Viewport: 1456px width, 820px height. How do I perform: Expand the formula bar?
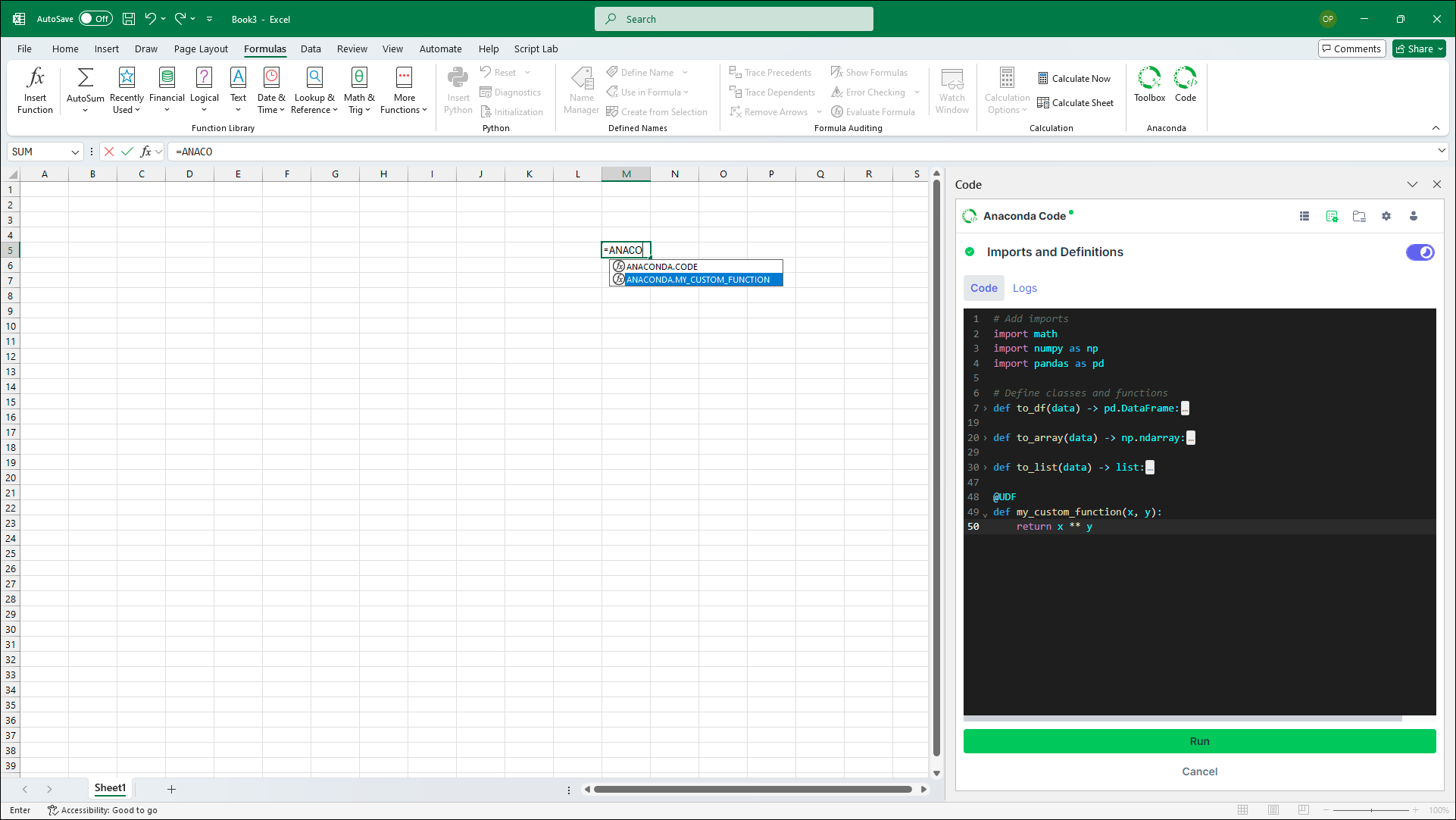[1441, 151]
